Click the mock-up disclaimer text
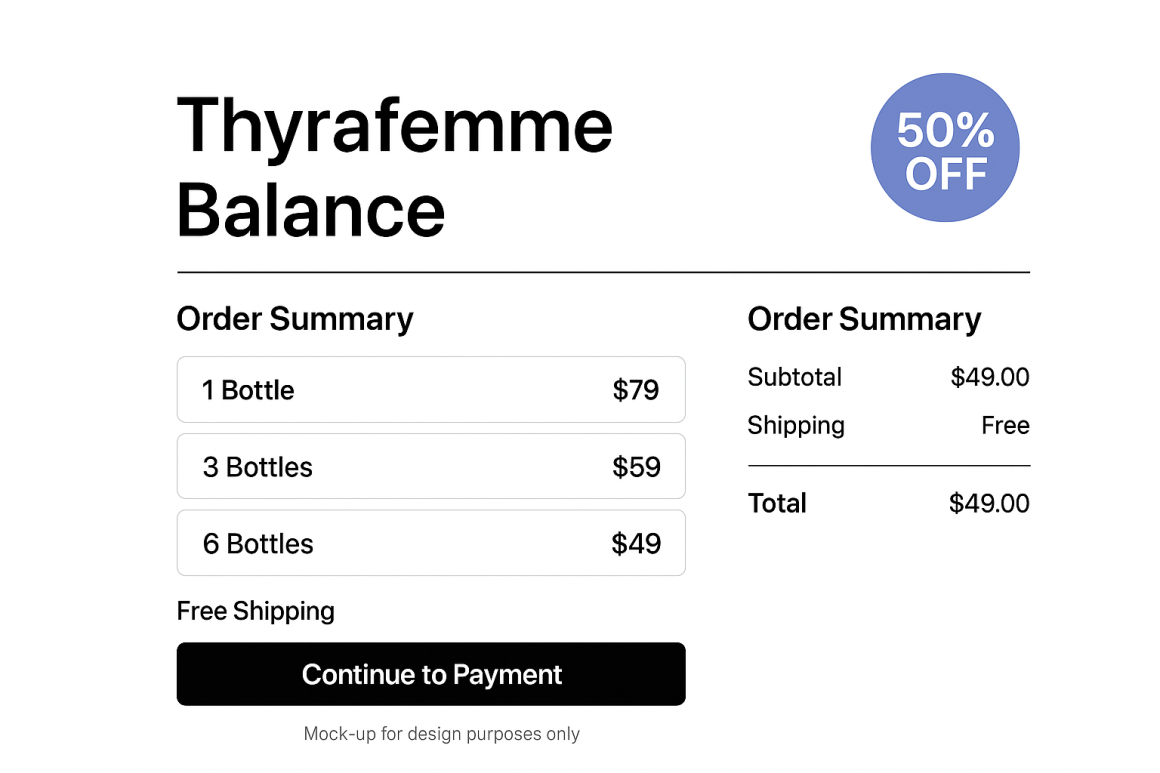Screen dimensions: 1160x773 pos(442,733)
